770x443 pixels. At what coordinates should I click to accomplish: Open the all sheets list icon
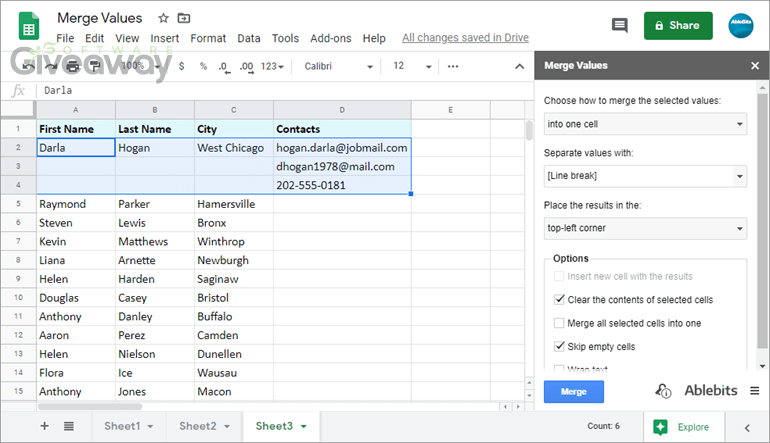click(69, 426)
